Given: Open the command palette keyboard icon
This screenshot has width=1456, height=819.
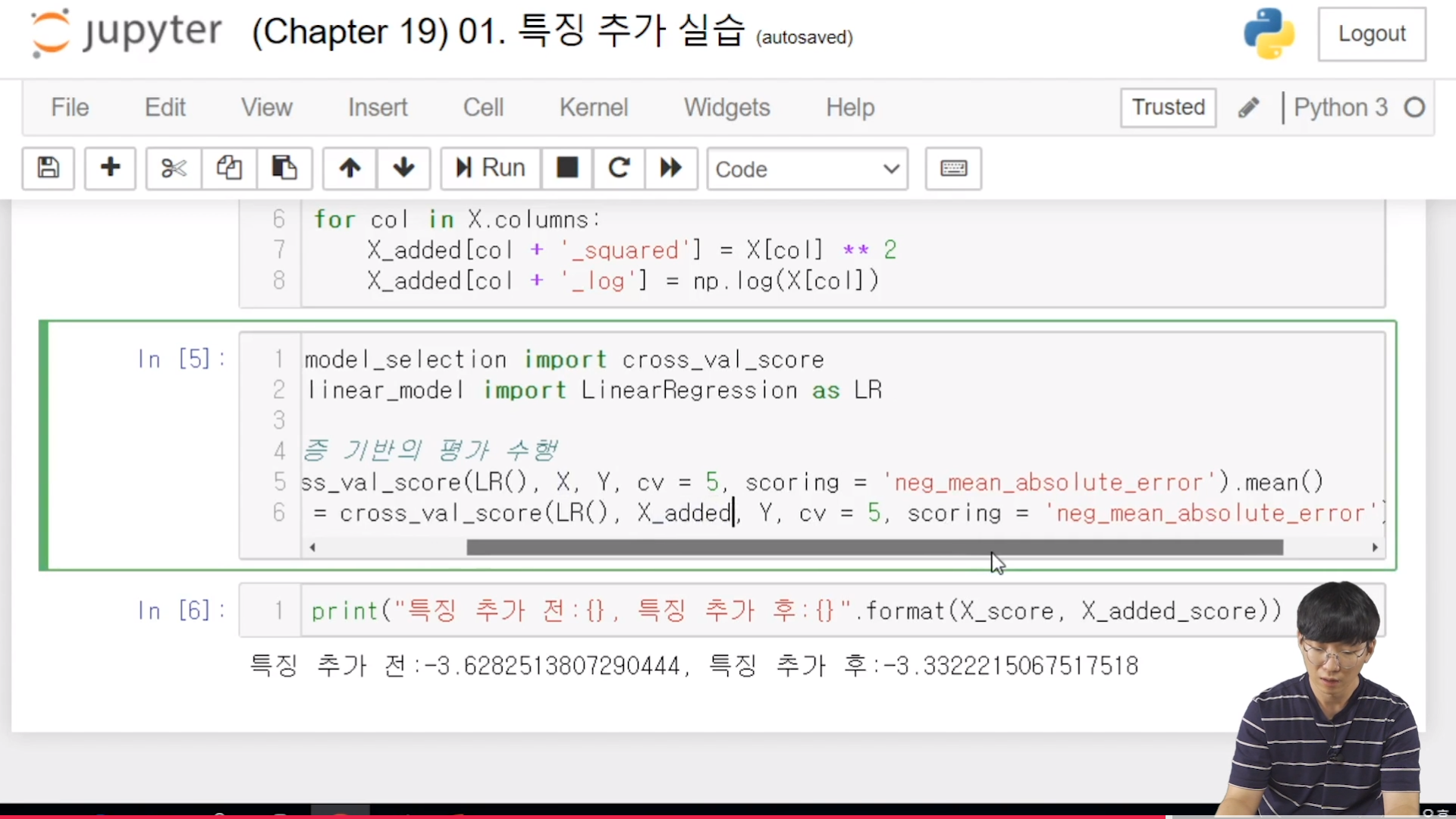Looking at the screenshot, I should (953, 168).
